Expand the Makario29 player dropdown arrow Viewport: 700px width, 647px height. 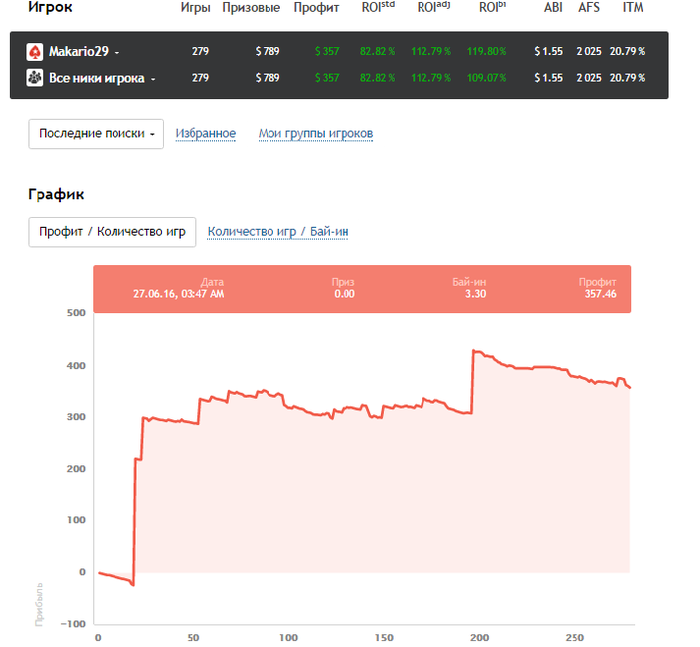[117, 52]
